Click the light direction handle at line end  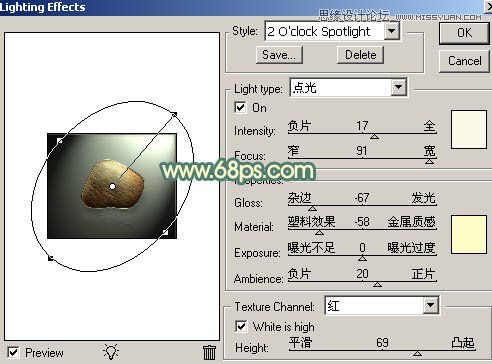(x=174, y=114)
